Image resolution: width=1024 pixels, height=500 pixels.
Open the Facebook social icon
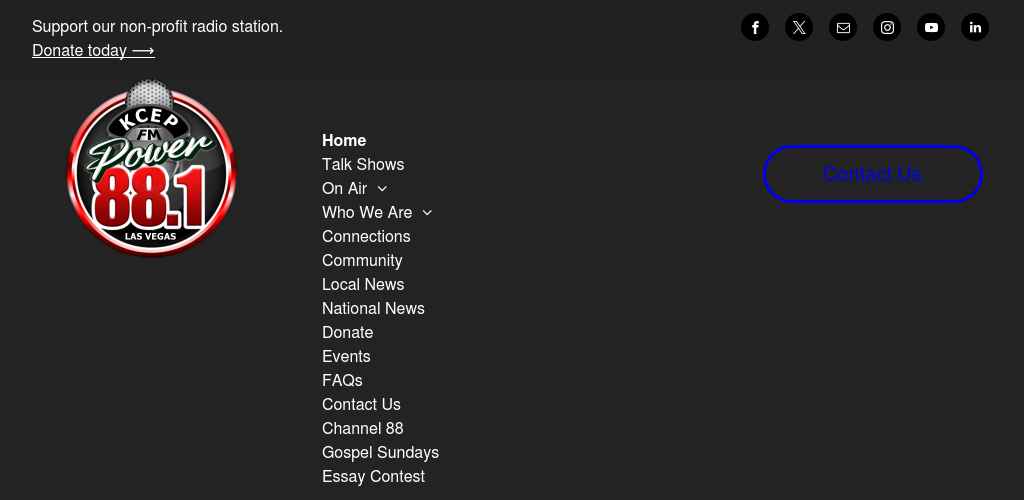tap(755, 27)
